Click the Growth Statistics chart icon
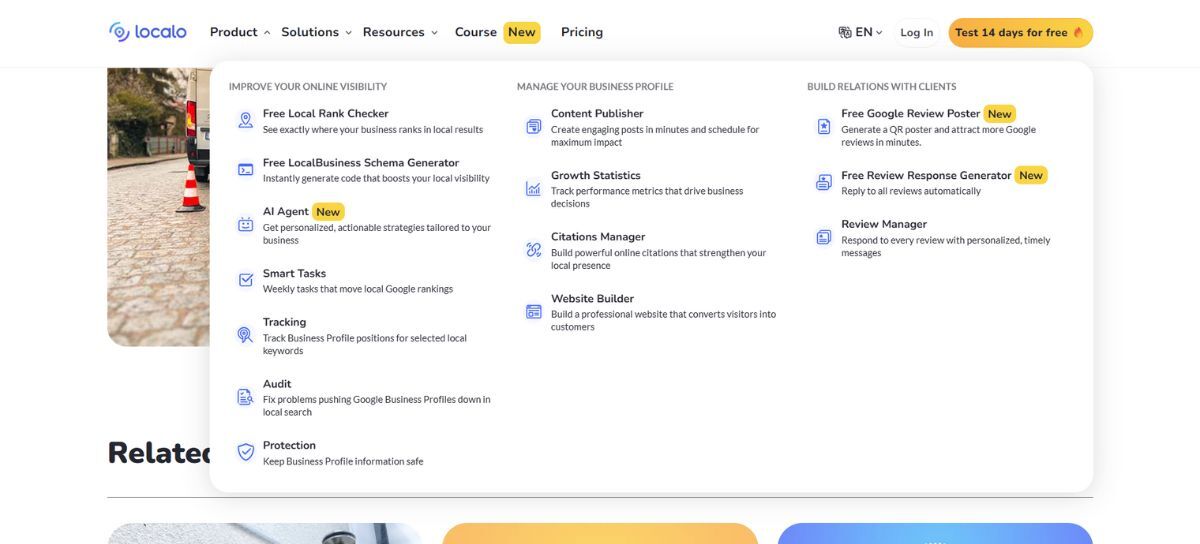Image resolution: width=1200 pixels, height=544 pixels. (x=533, y=188)
